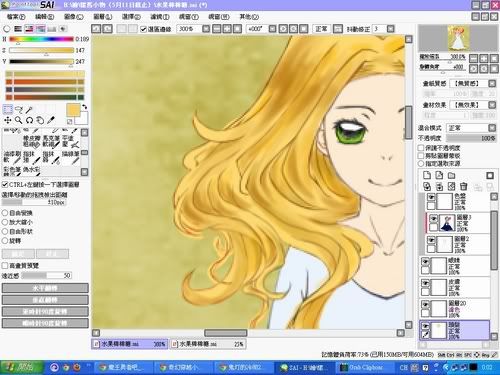Select the 旋轉 radio option
This screenshot has width=500, height=375.
5,240
